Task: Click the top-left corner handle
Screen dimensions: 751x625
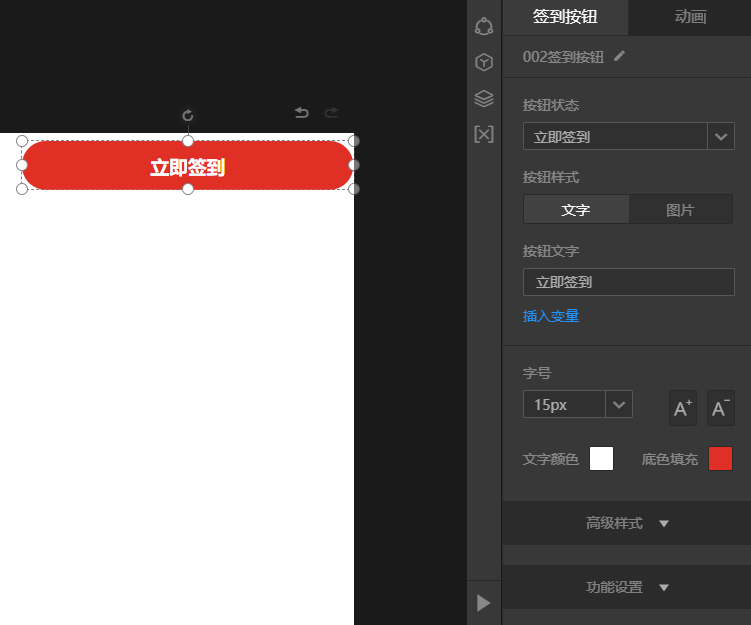Action: click(22, 141)
